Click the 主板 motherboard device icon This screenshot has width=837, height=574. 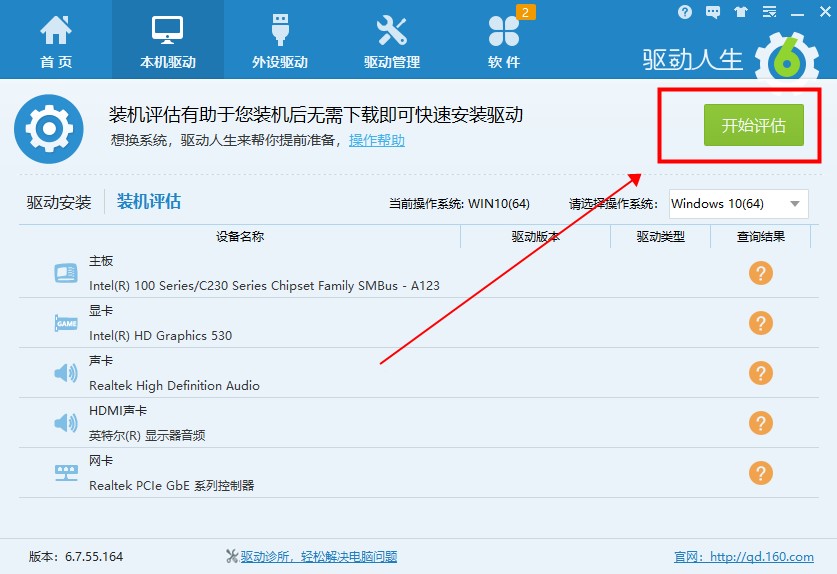pos(66,273)
